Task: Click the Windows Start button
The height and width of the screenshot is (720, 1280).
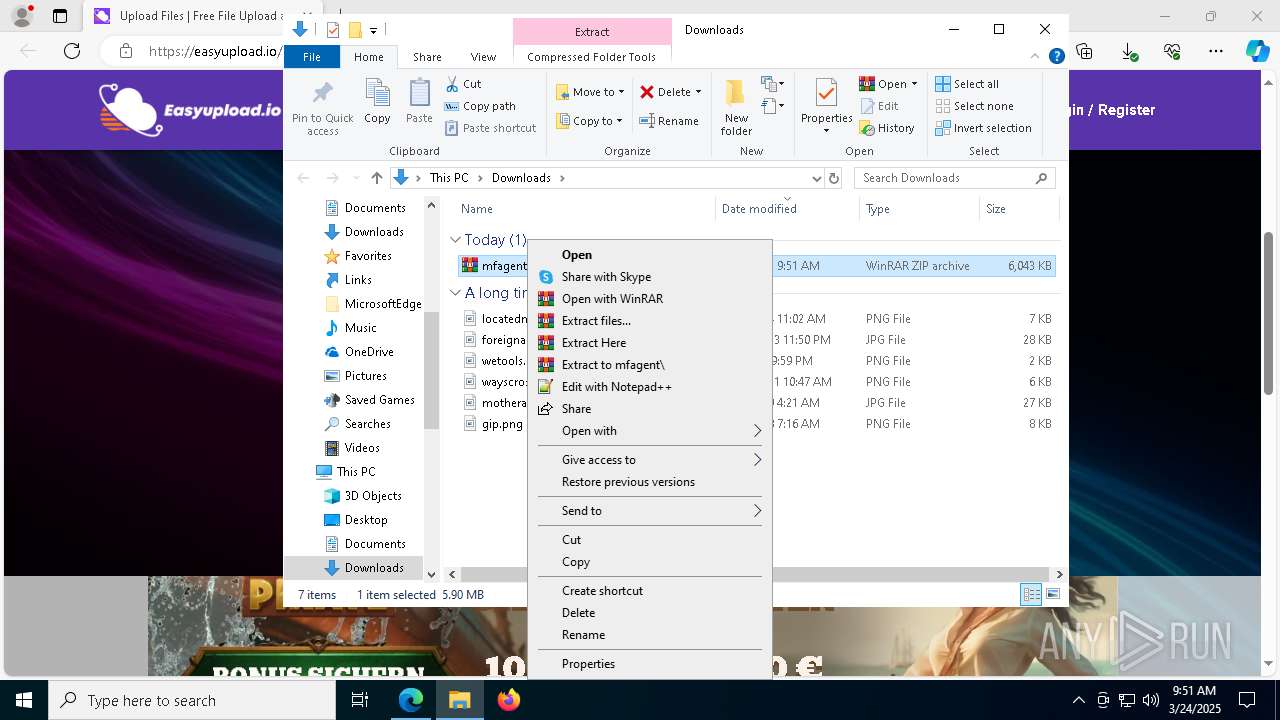Action: click(24, 700)
